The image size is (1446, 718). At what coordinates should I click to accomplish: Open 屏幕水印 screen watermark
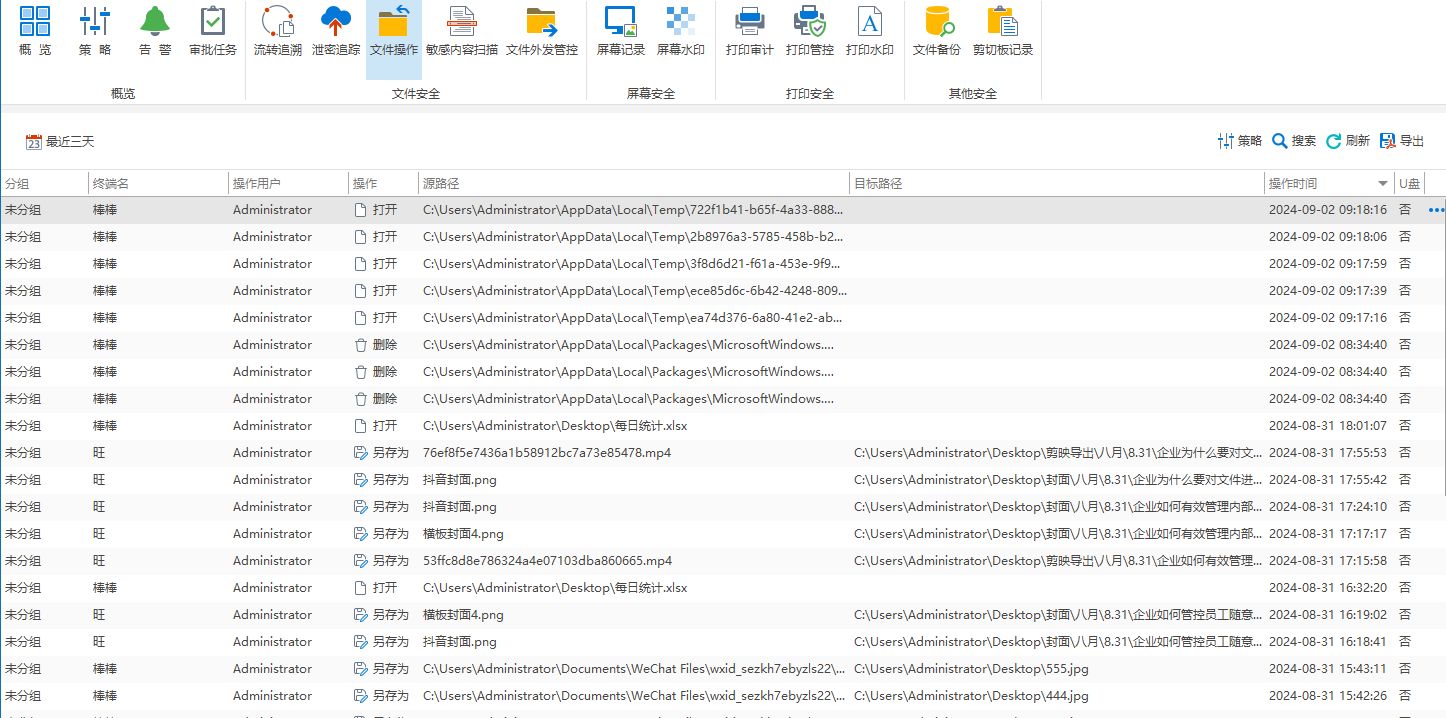[x=680, y=30]
